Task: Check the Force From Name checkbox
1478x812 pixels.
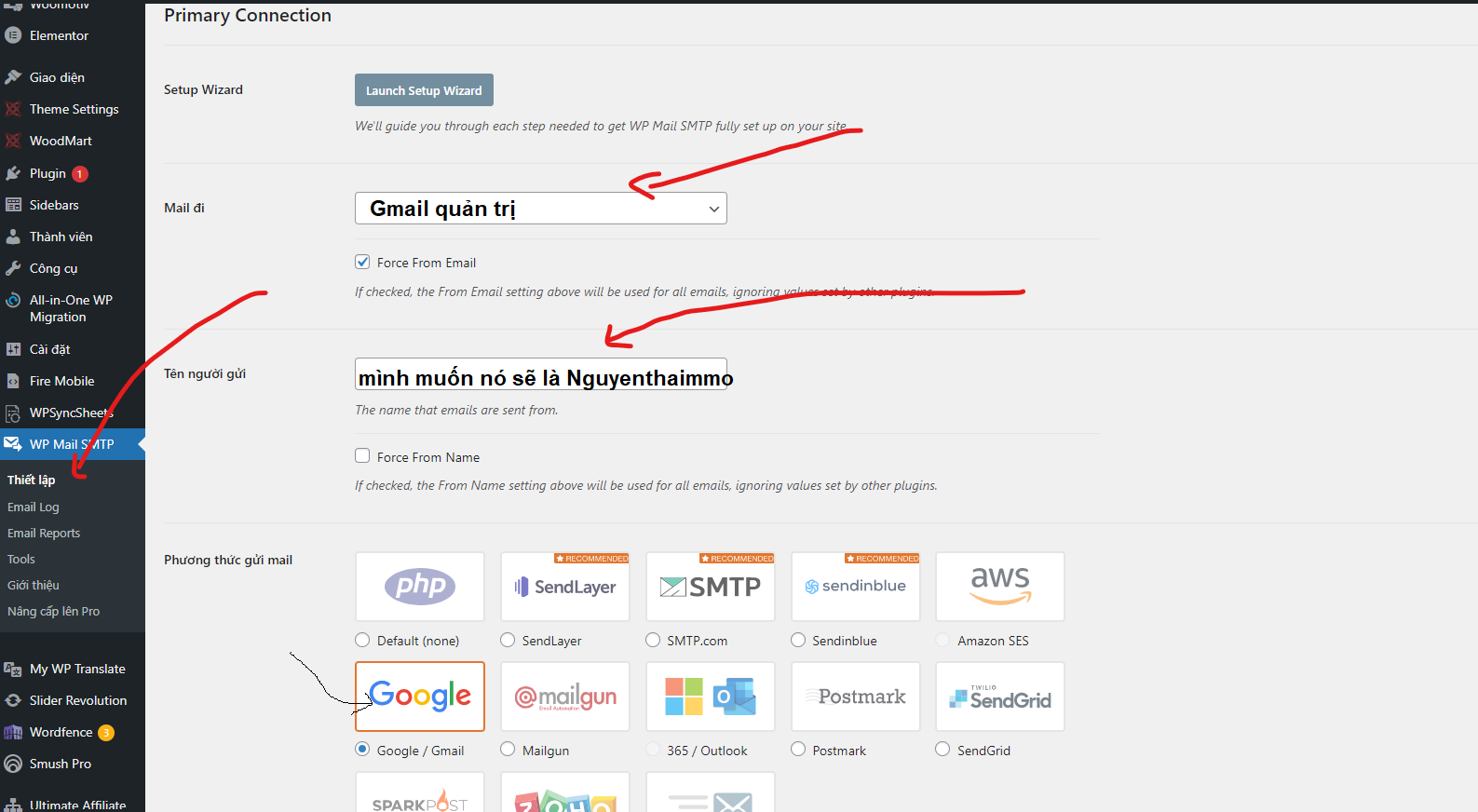Action: click(x=362, y=455)
